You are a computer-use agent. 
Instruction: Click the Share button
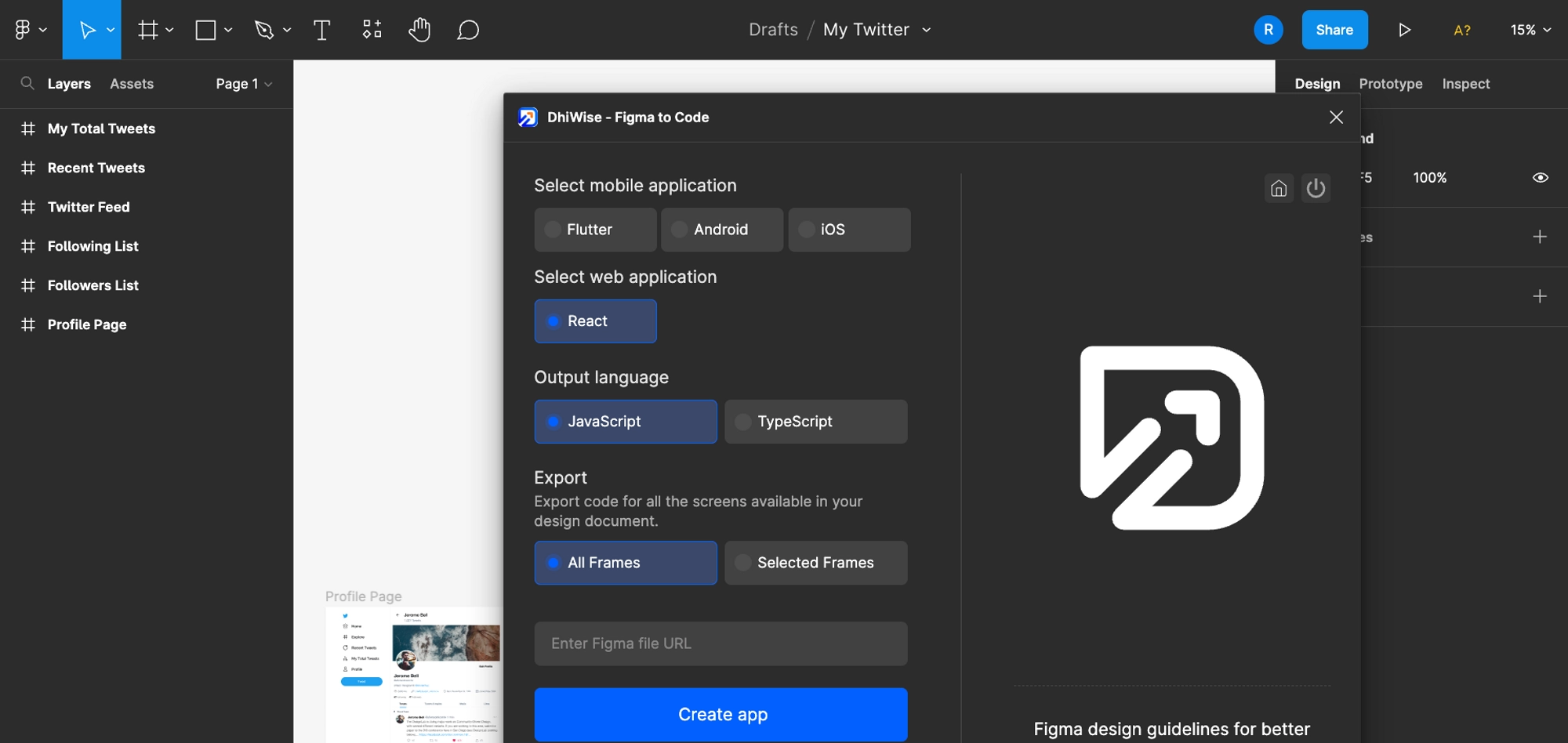pyautogui.click(x=1334, y=30)
